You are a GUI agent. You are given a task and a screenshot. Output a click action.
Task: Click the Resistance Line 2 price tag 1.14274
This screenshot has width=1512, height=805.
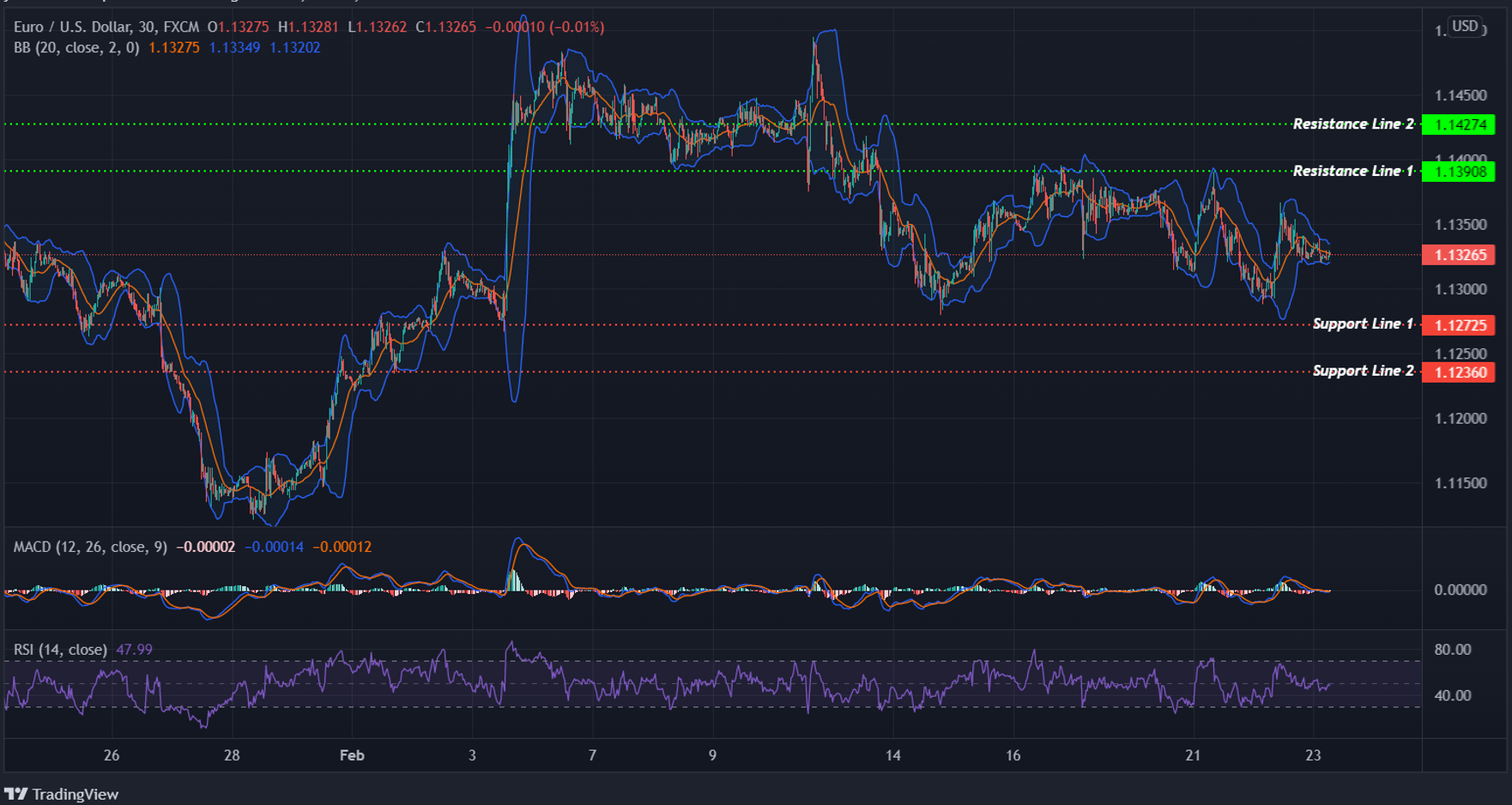1461,124
